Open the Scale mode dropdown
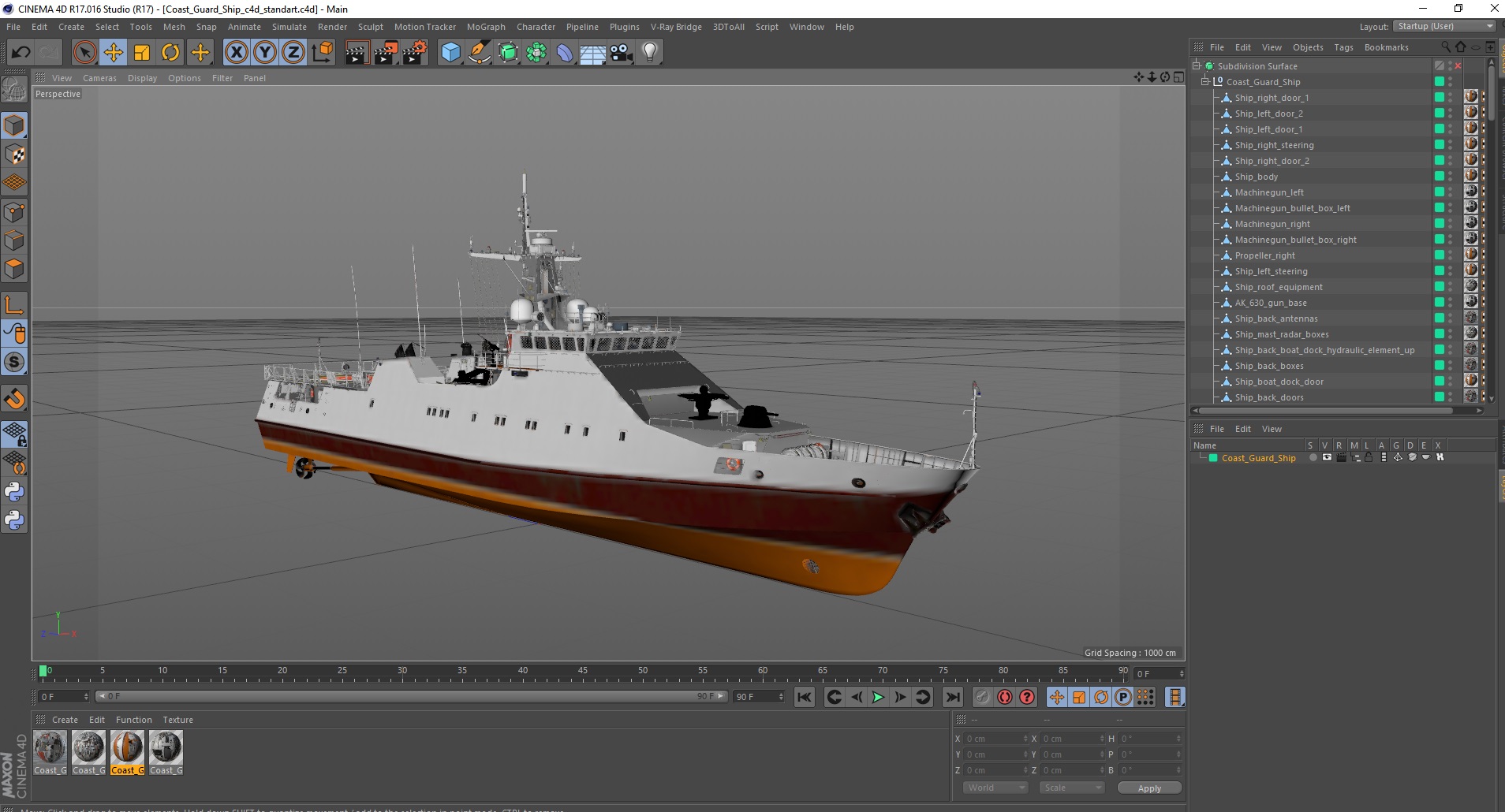 (x=1071, y=788)
